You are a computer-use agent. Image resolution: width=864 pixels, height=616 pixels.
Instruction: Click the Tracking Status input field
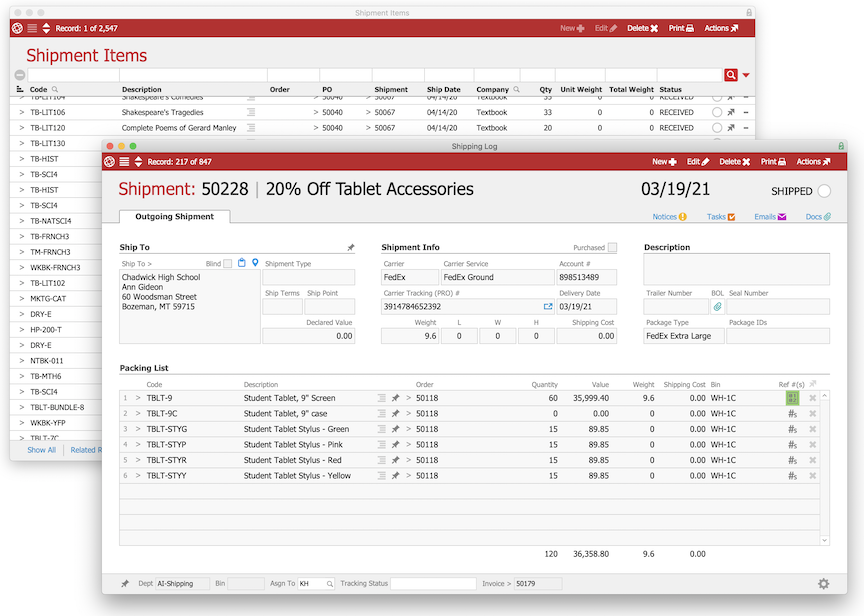[432, 584]
